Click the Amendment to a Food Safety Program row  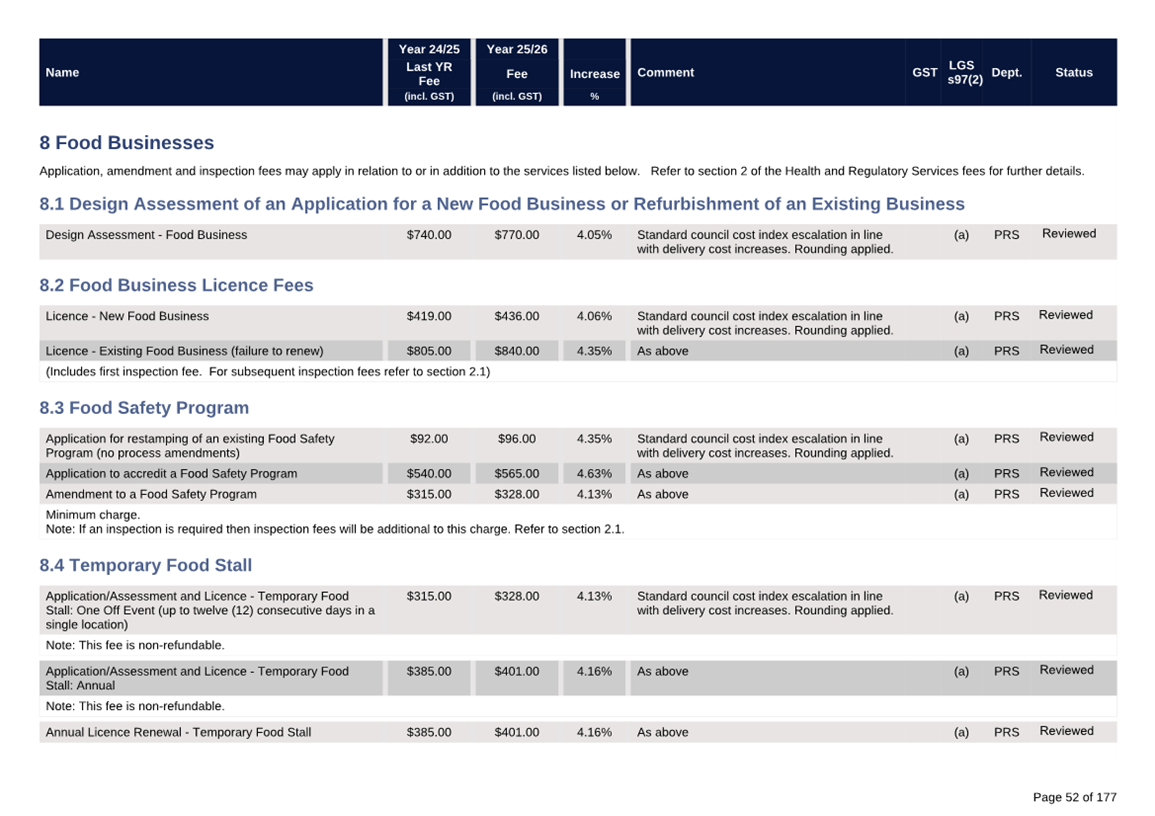coord(151,494)
